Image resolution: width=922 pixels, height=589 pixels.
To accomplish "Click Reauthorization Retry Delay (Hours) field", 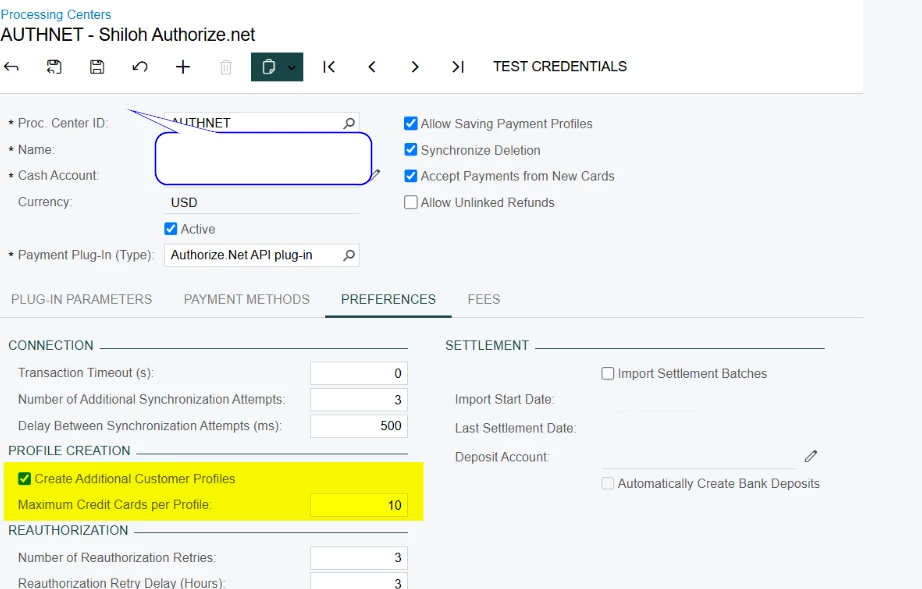I will pos(359,581).
